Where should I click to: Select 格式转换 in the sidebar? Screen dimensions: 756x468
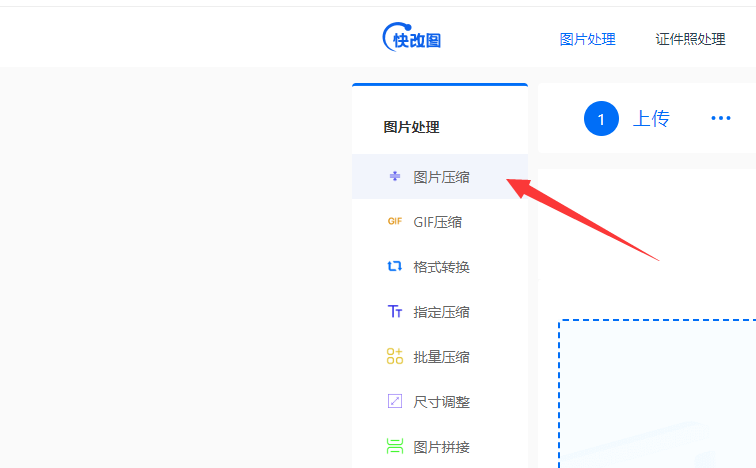pos(440,267)
